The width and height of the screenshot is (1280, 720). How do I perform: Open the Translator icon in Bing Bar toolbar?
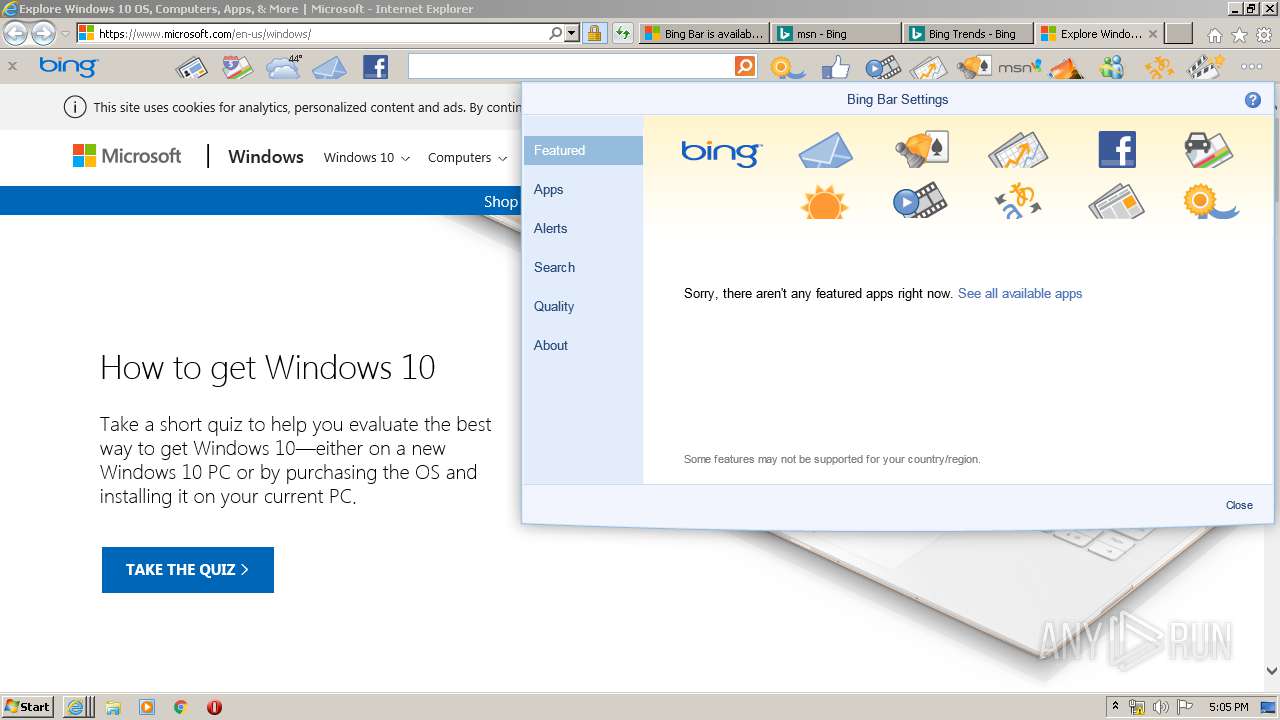point(1160,68)
